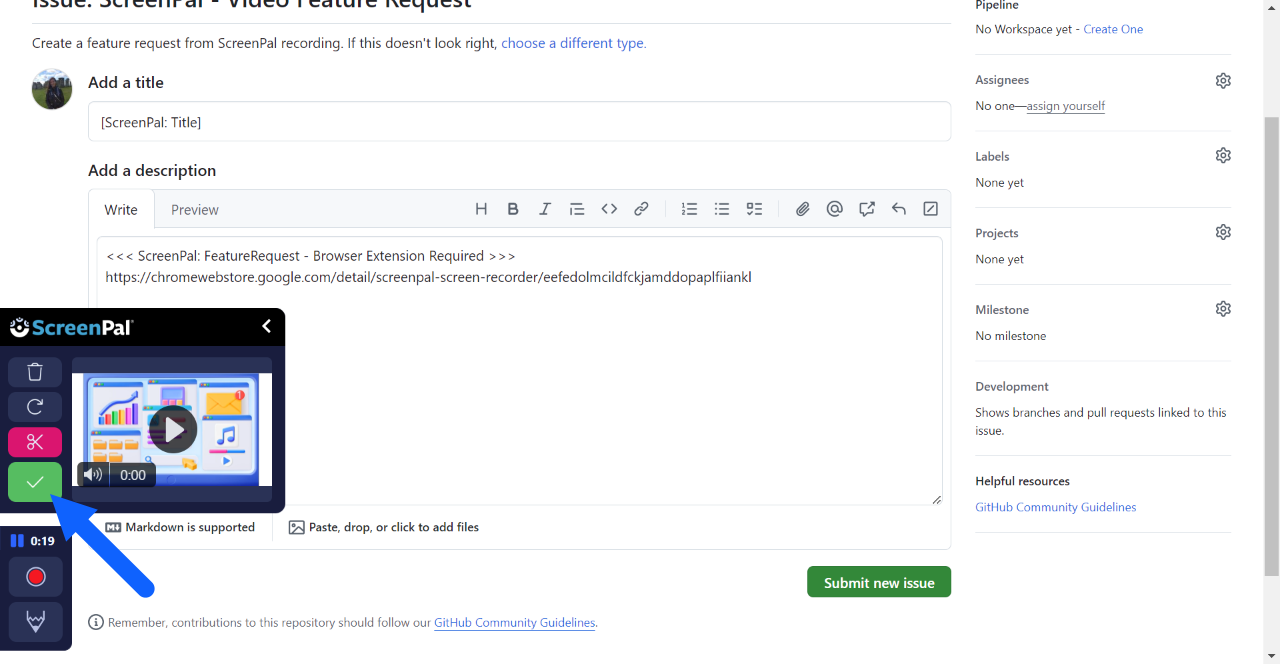Open GitHub Community Guidelines sidebar link

pyautogui.click(x=1056, y=507)
